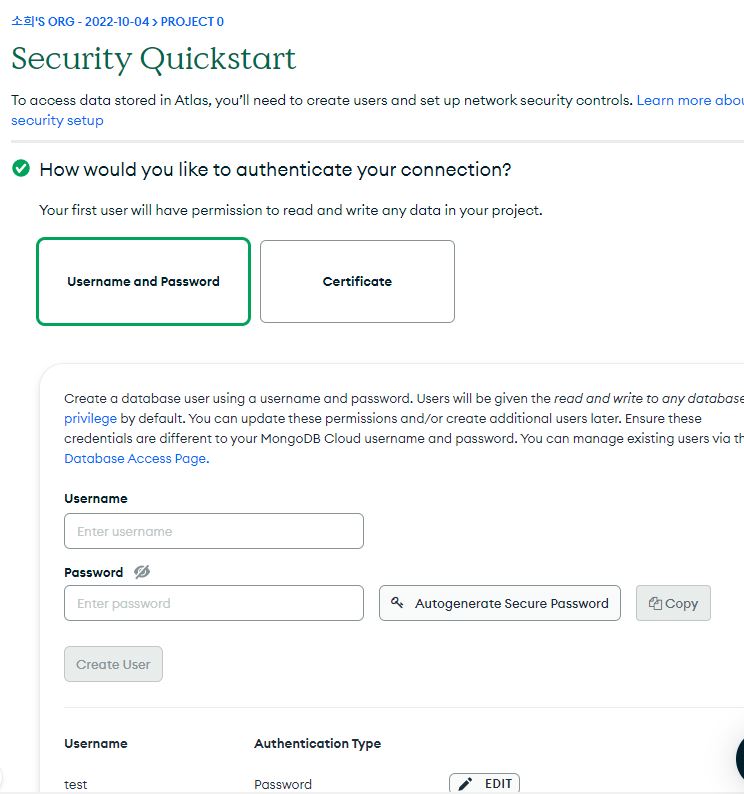Click the Enter username field

pos(213,531)
